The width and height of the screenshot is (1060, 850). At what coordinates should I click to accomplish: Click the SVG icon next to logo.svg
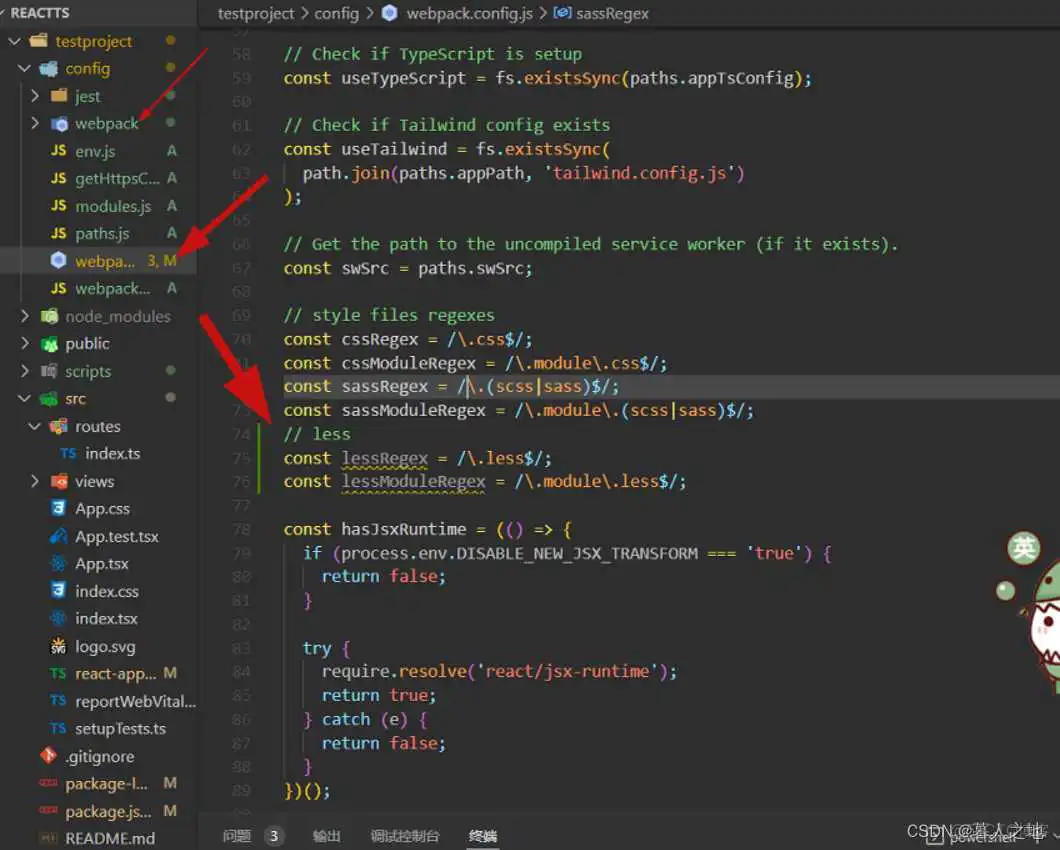click(59, 646)
